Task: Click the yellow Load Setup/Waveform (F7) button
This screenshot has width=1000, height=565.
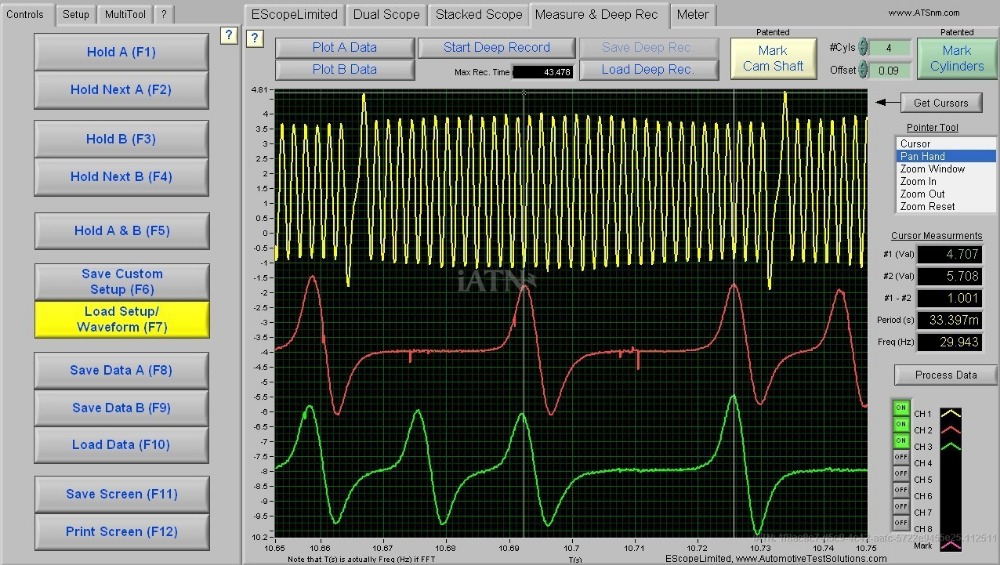Action: [122, 319]
